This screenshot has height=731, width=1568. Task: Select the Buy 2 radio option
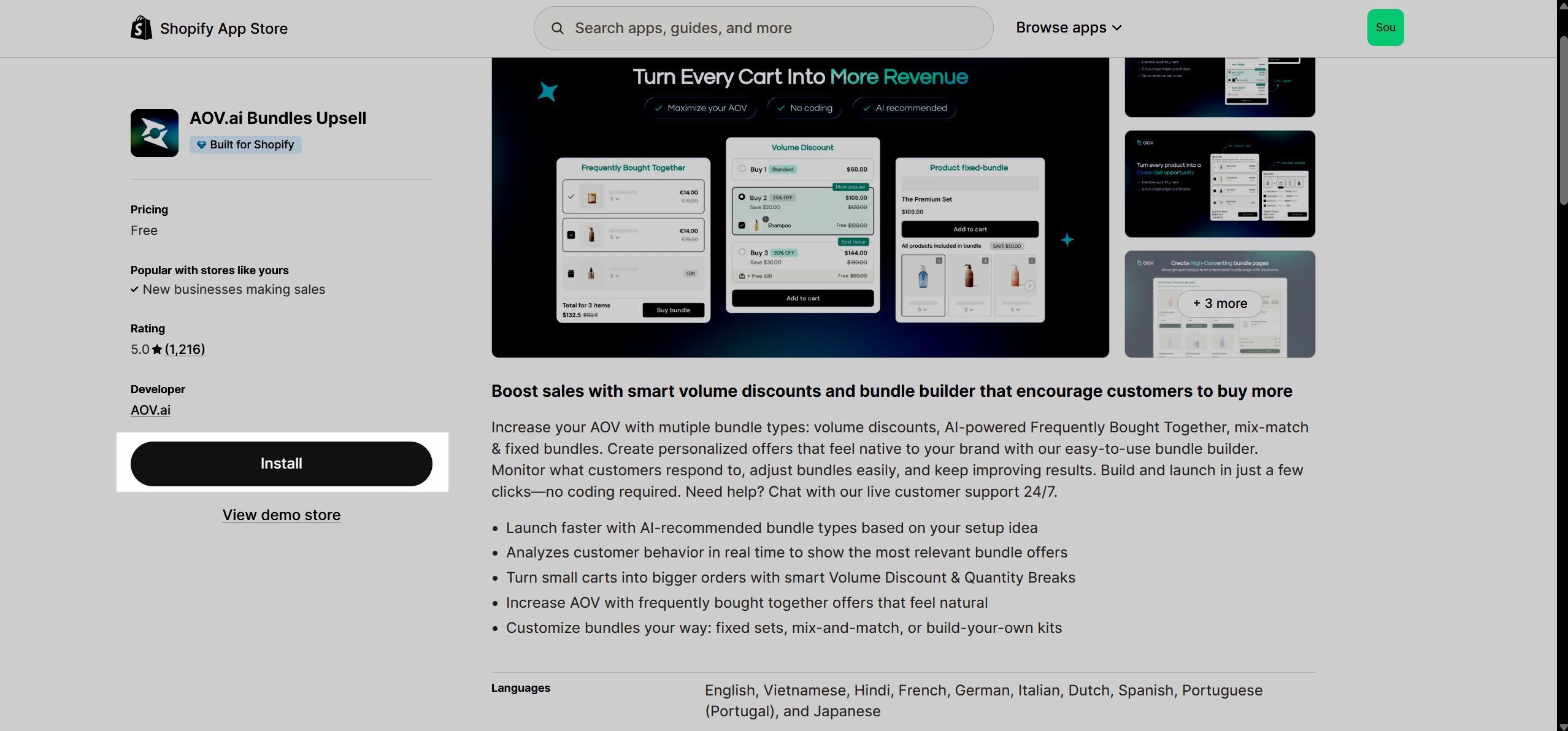(742, 197)
